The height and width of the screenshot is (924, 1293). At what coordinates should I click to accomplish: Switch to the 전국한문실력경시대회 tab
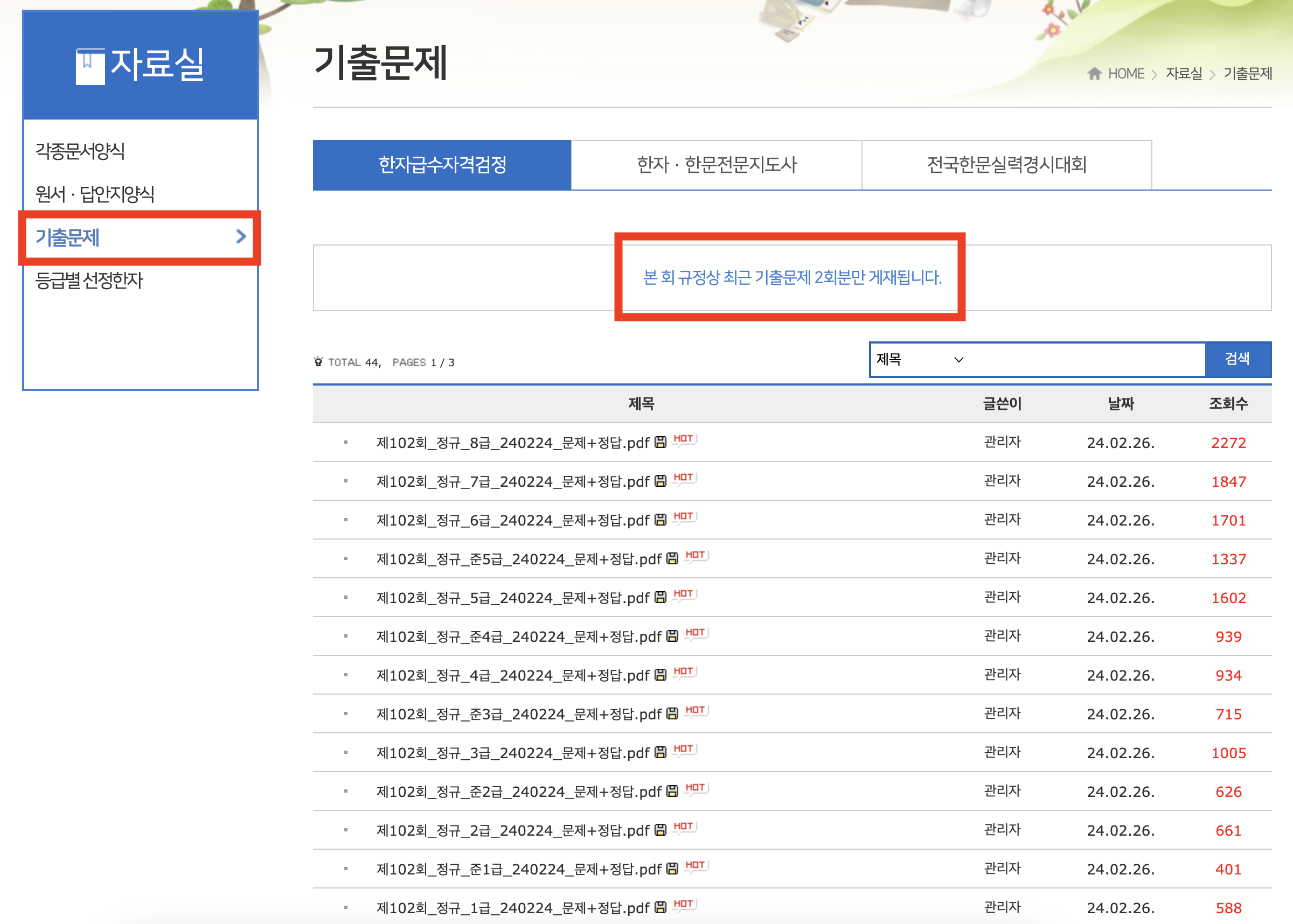(x=1006, y=165)
